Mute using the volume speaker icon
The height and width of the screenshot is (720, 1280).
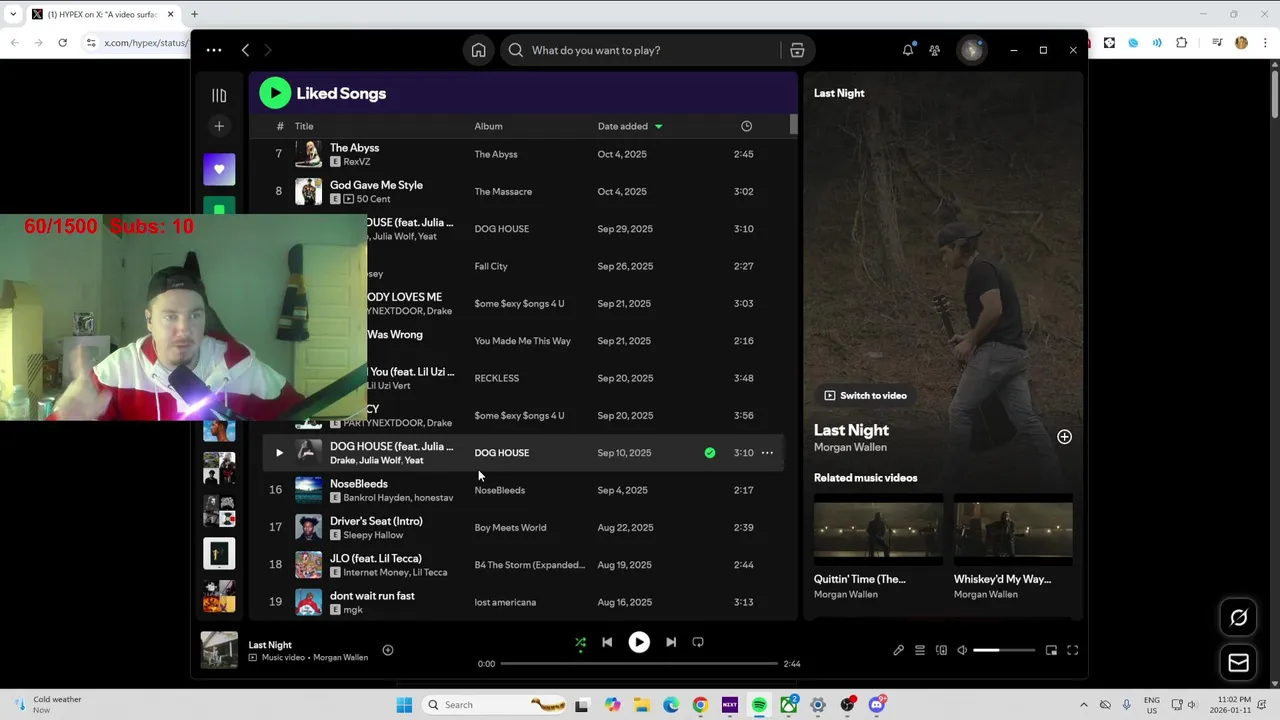pos(962,650)
